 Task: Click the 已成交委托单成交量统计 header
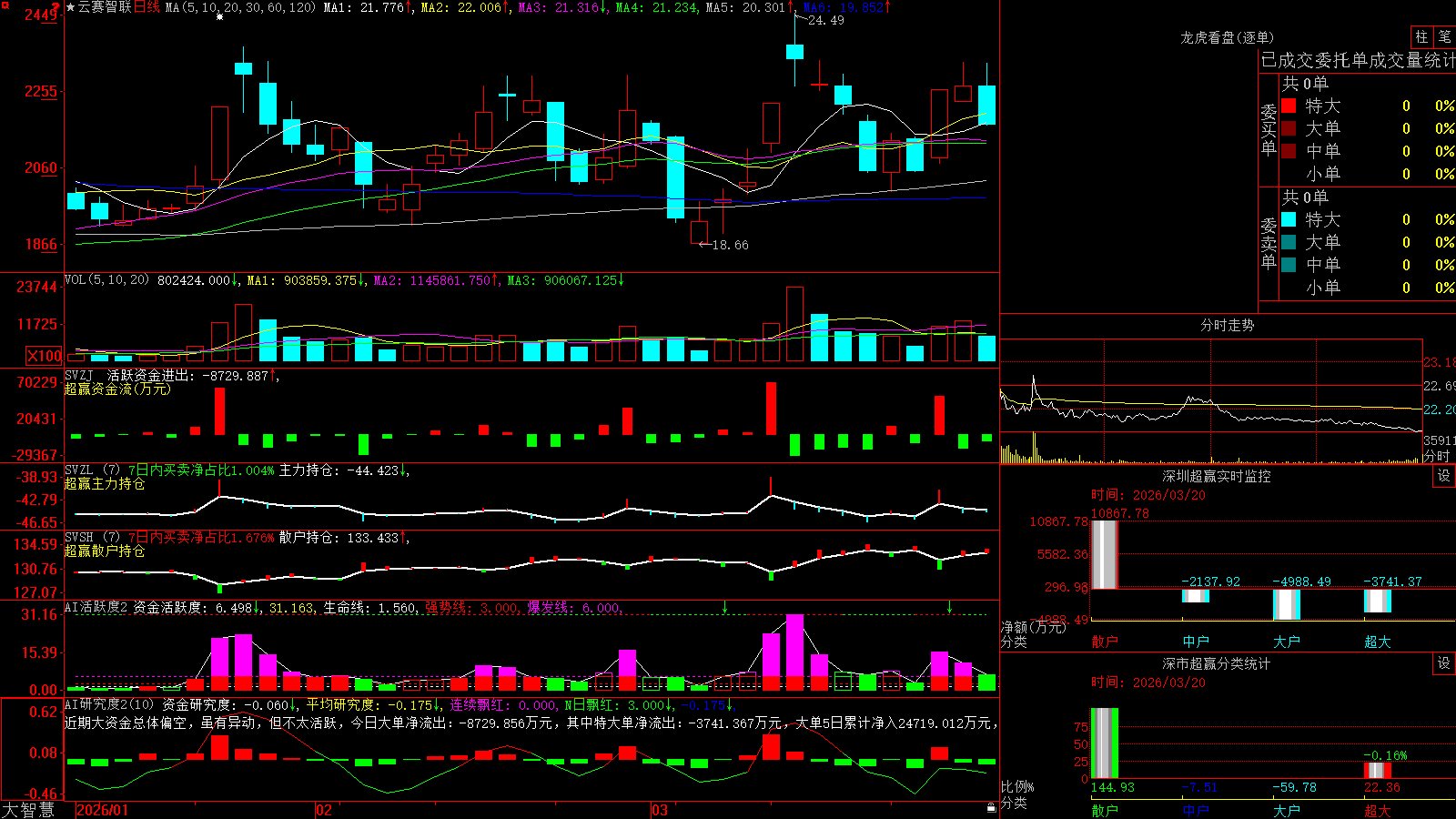(1358, 60)
